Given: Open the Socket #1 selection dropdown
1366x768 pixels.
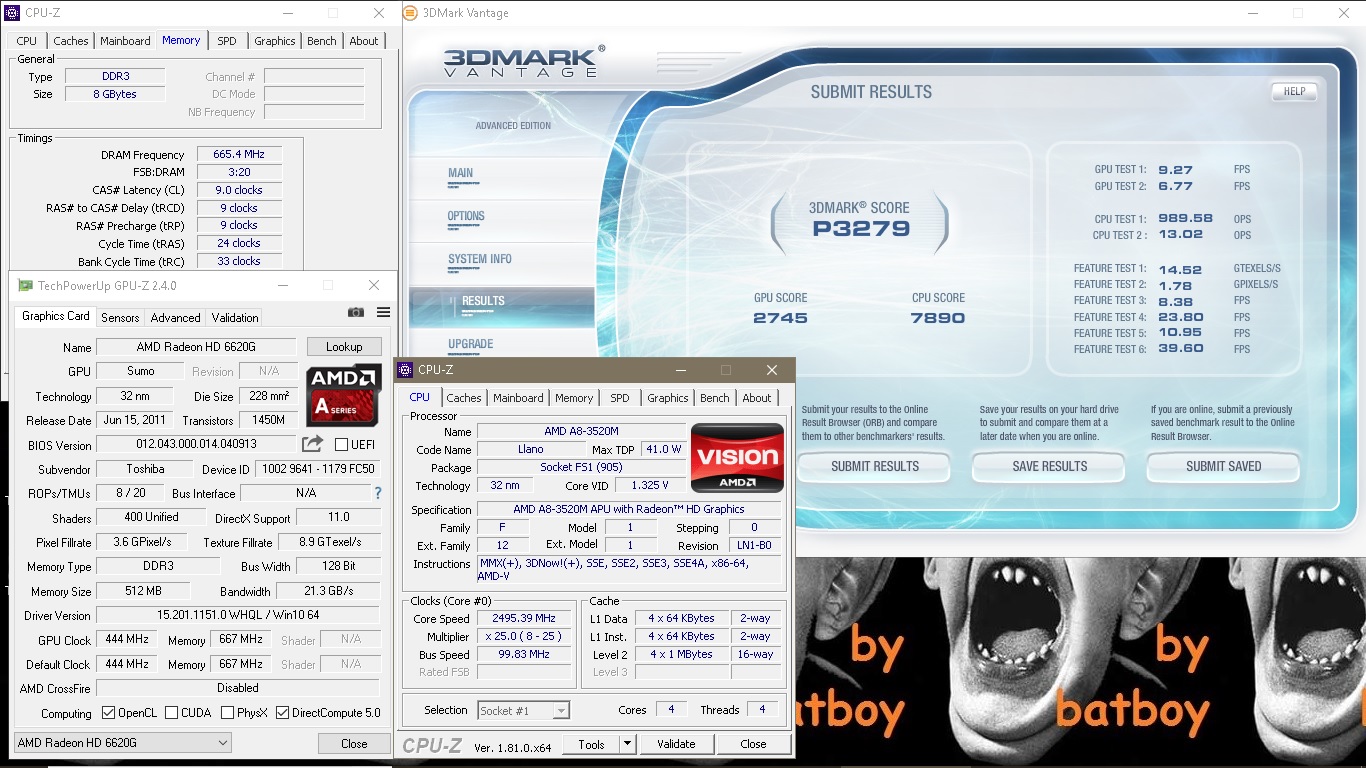Looking at the screenshot, I should tap(524, 711).
